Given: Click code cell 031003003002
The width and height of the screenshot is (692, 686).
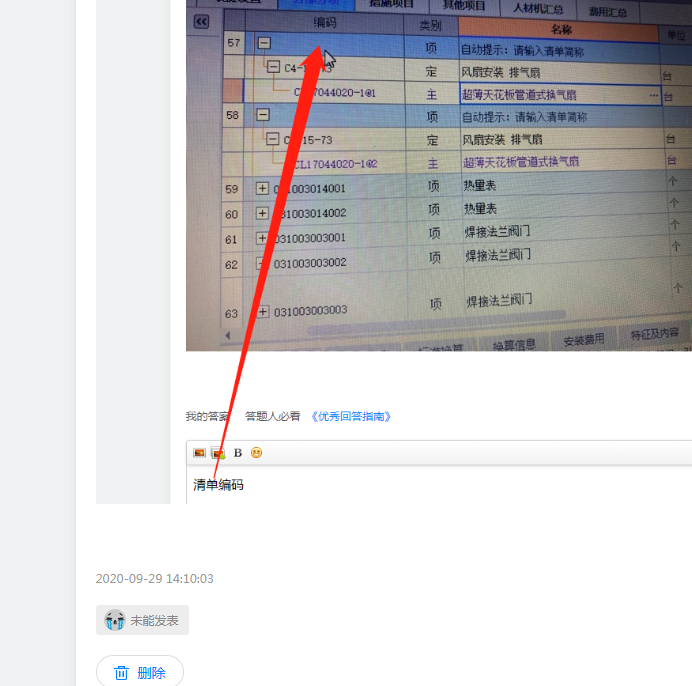Looking at the screenshot, I should pos(310,263).
